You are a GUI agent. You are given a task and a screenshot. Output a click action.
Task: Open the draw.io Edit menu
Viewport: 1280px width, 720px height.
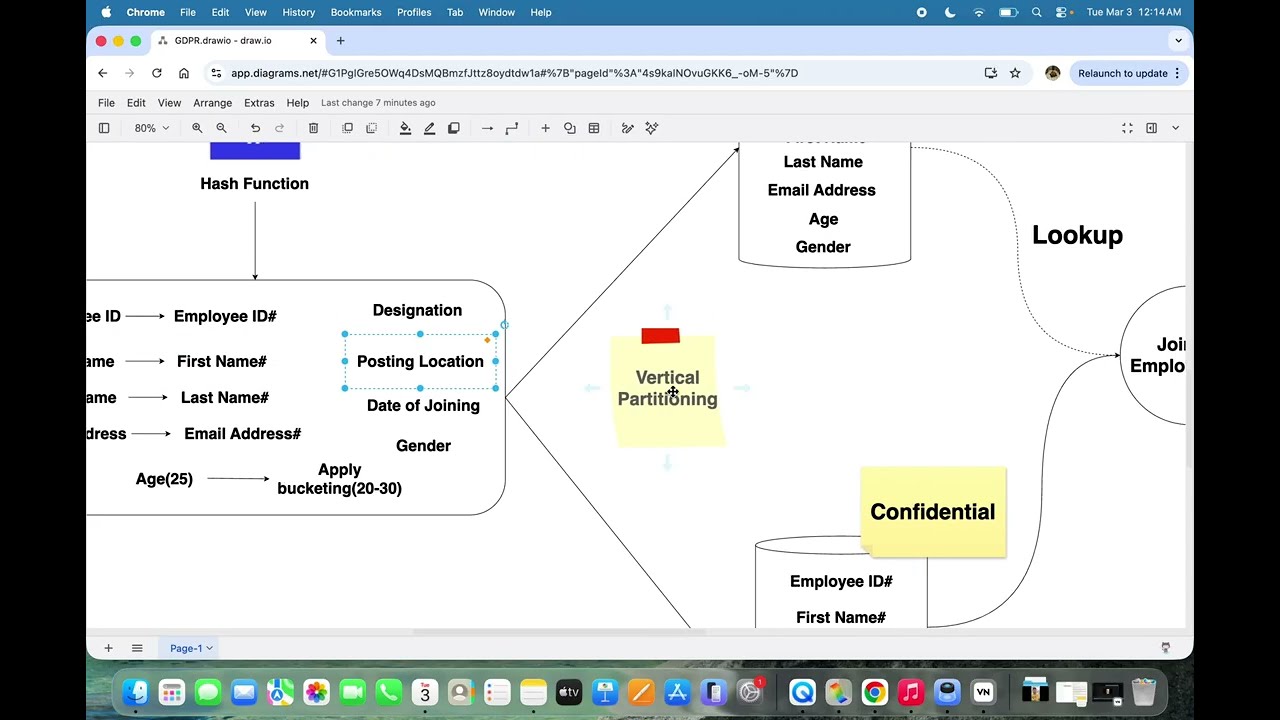(136, 103)
